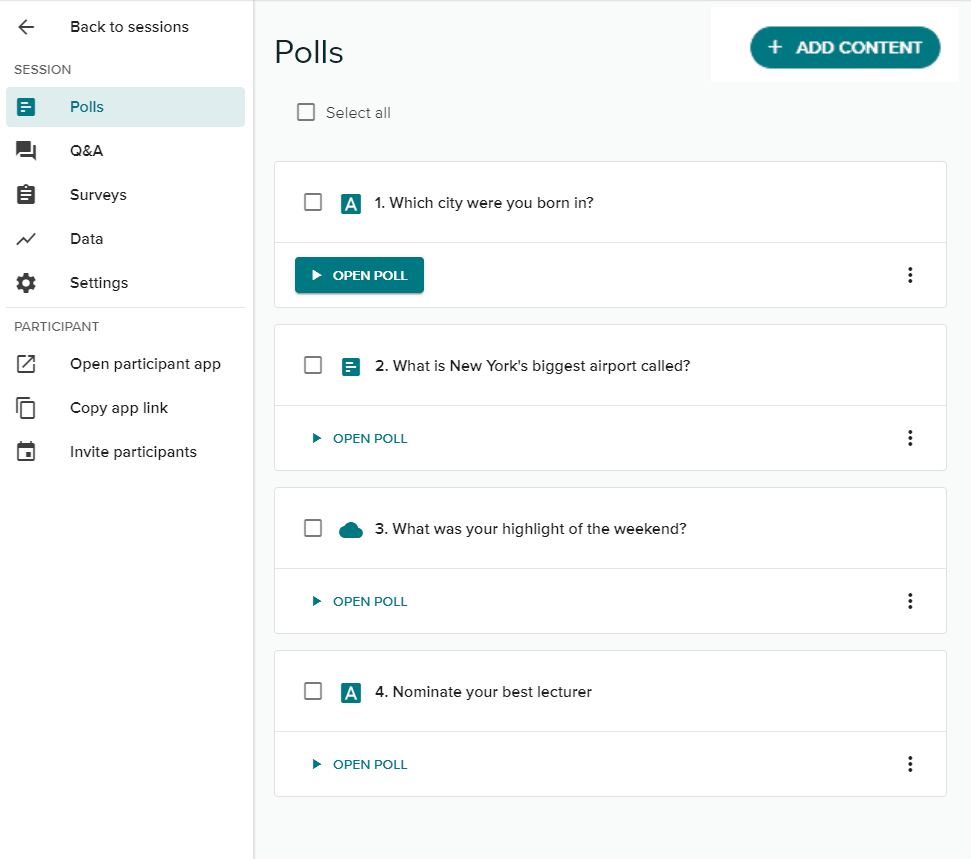The height and width of the screenshot is (859, 971).
Task: Click the back arrow icon
Action: tap(26, 27)
